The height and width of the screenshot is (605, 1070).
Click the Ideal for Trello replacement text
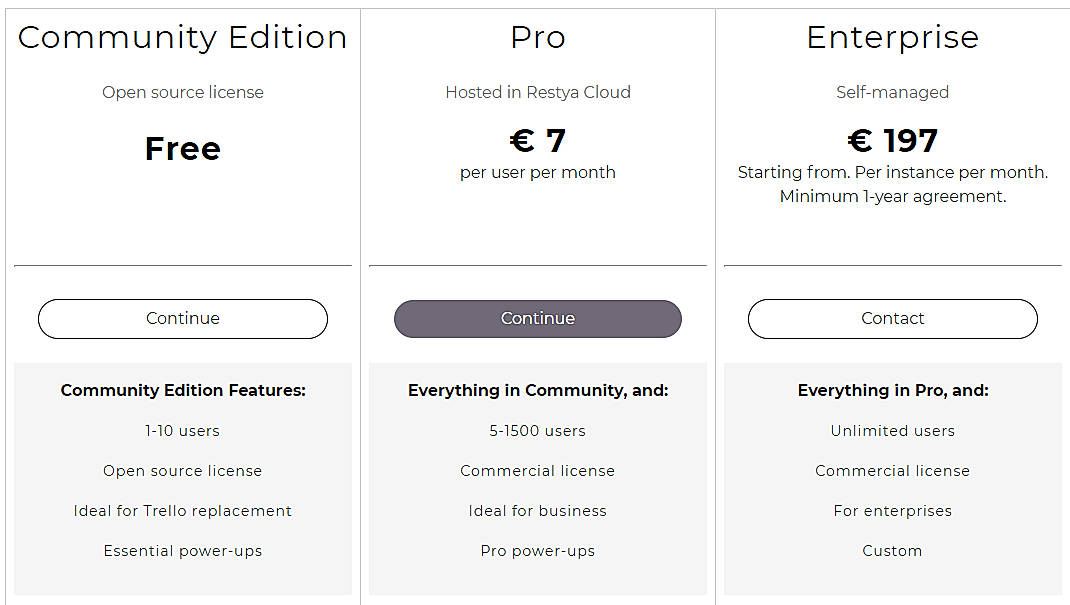(182, 510)
